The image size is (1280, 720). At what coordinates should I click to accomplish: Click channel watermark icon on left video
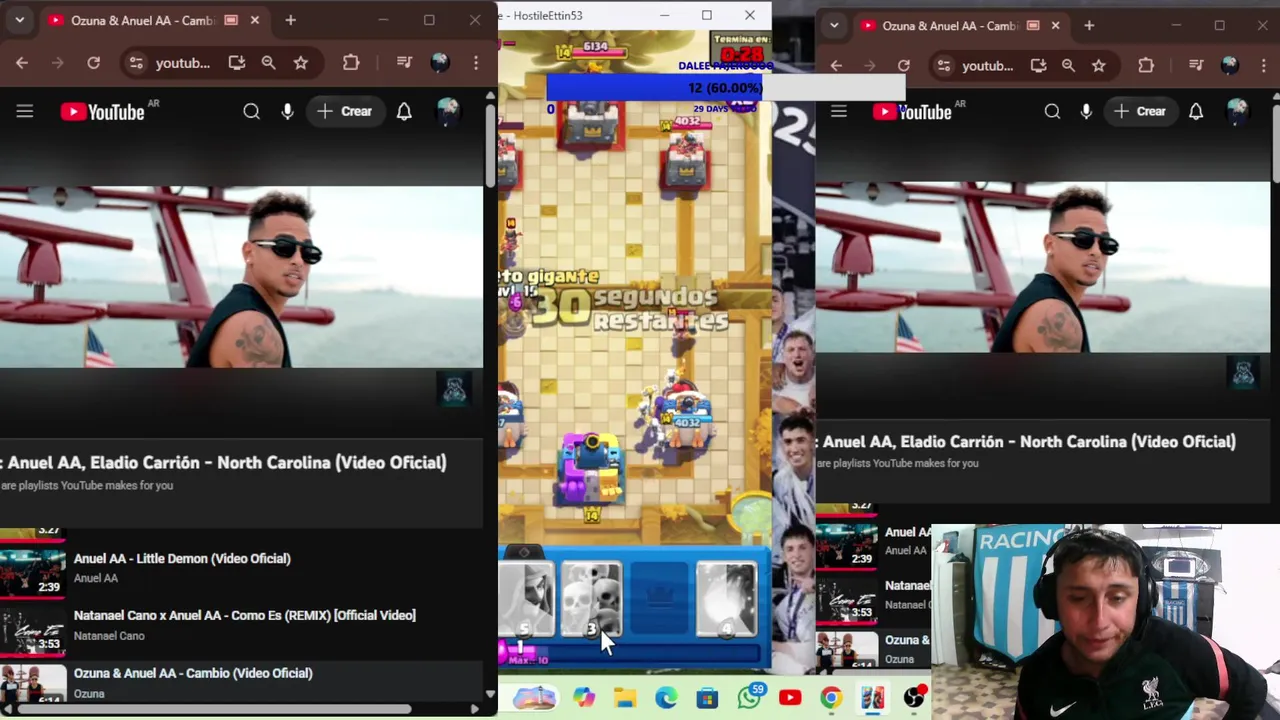click(x=454, y=390)
